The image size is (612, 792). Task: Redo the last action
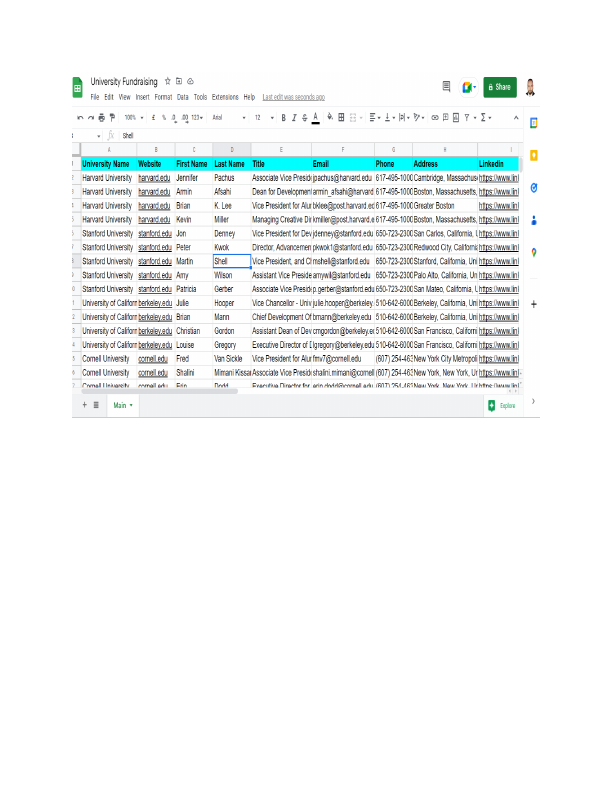pos(91,118)
